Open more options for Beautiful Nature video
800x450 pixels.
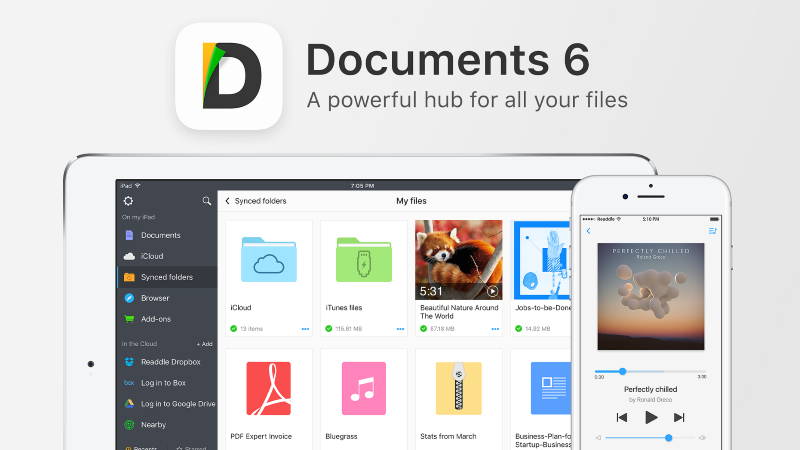tap(495, 328)
